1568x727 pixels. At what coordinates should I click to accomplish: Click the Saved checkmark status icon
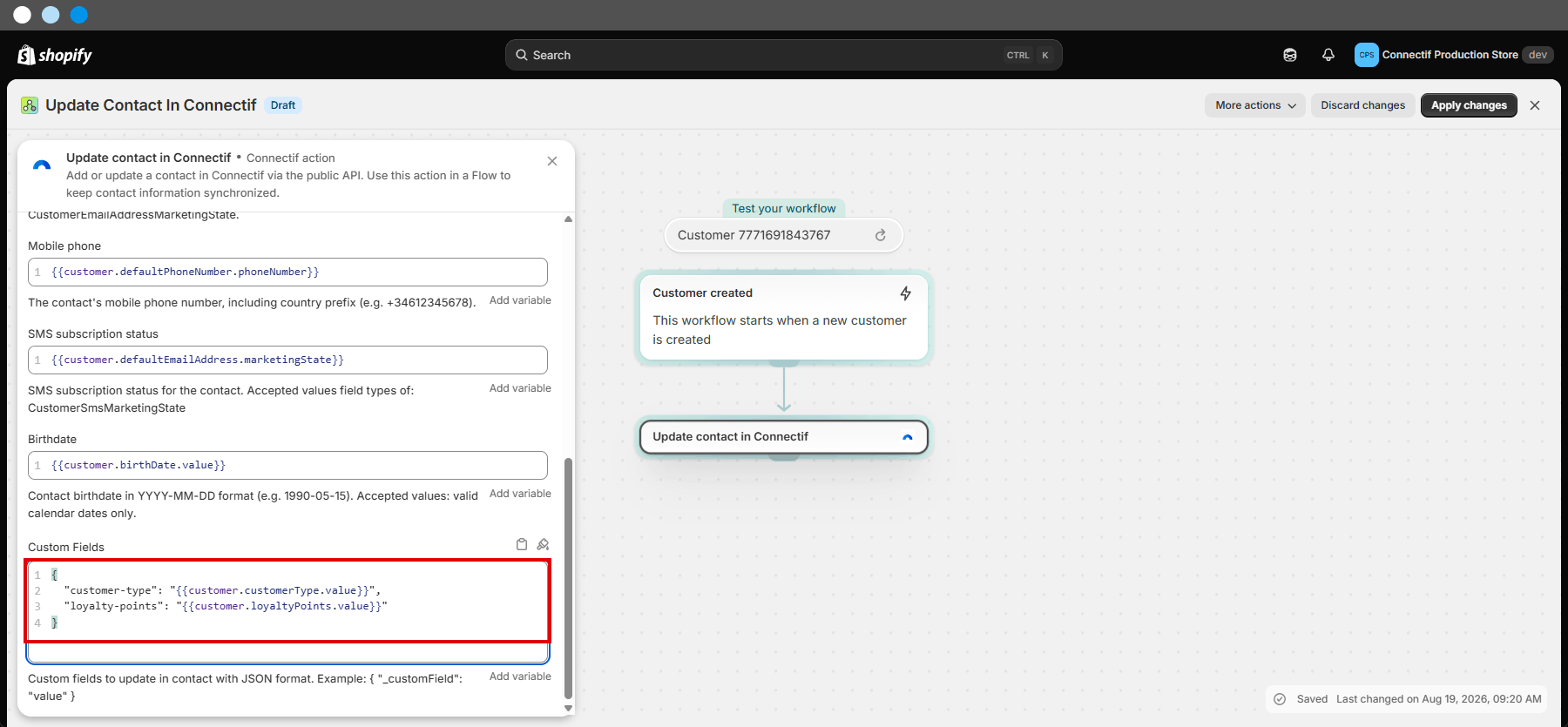[1280, 699]
